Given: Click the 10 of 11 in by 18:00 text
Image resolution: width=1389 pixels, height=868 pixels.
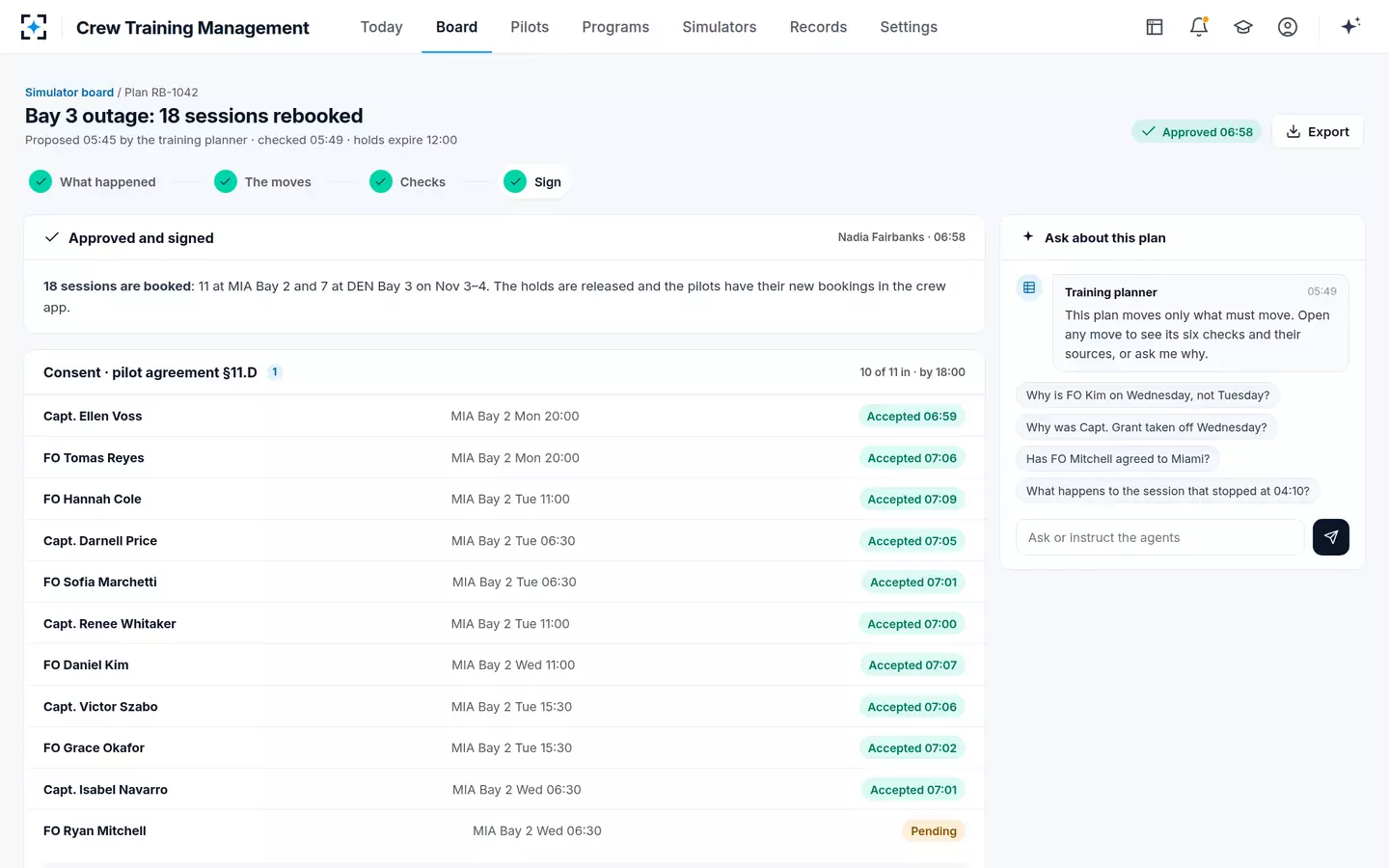Looking at the screenshot, I should coord(912,372).
